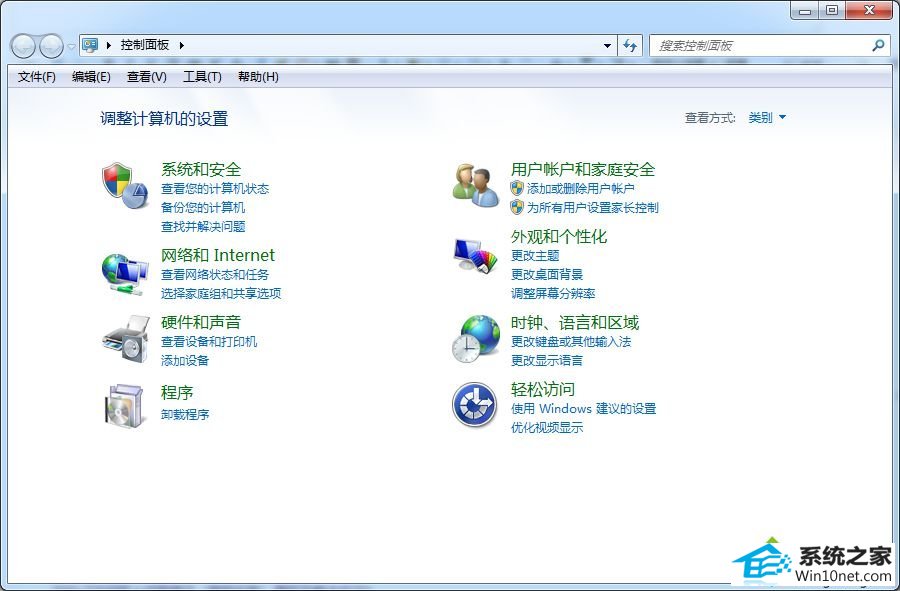The height and width of the screenshot is (591, 900).
Task: Open the 用户帐户和家庭安全 people icon
Action: coord(476,185)
